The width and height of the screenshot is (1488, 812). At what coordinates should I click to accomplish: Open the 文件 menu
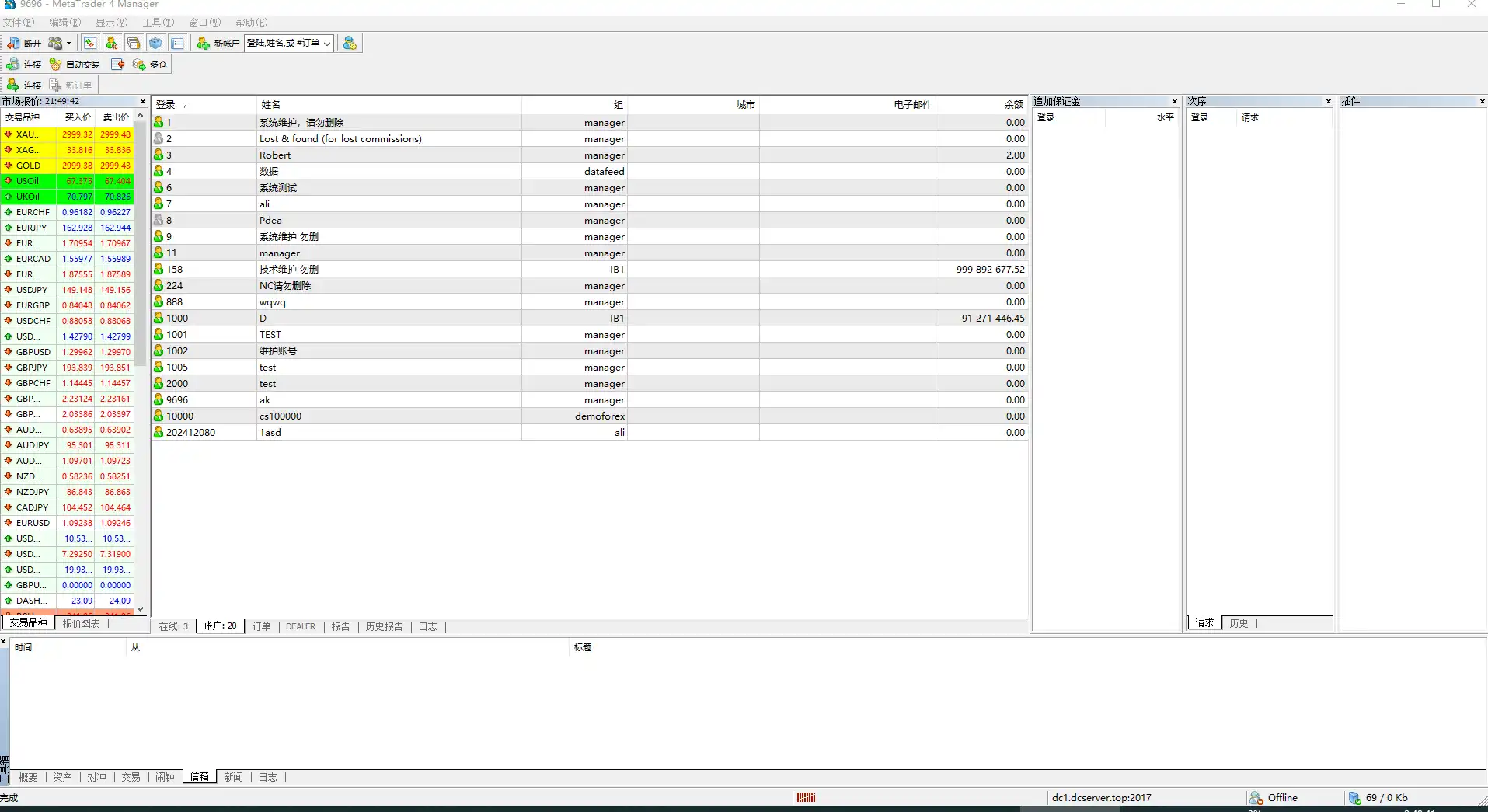pos(18,23)
